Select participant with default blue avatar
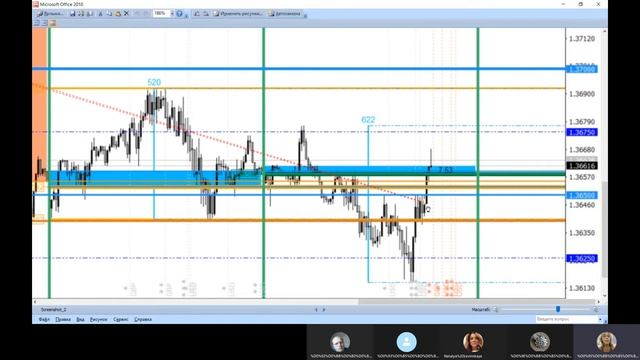Viewport: 640px width, 360px height. 407,342
